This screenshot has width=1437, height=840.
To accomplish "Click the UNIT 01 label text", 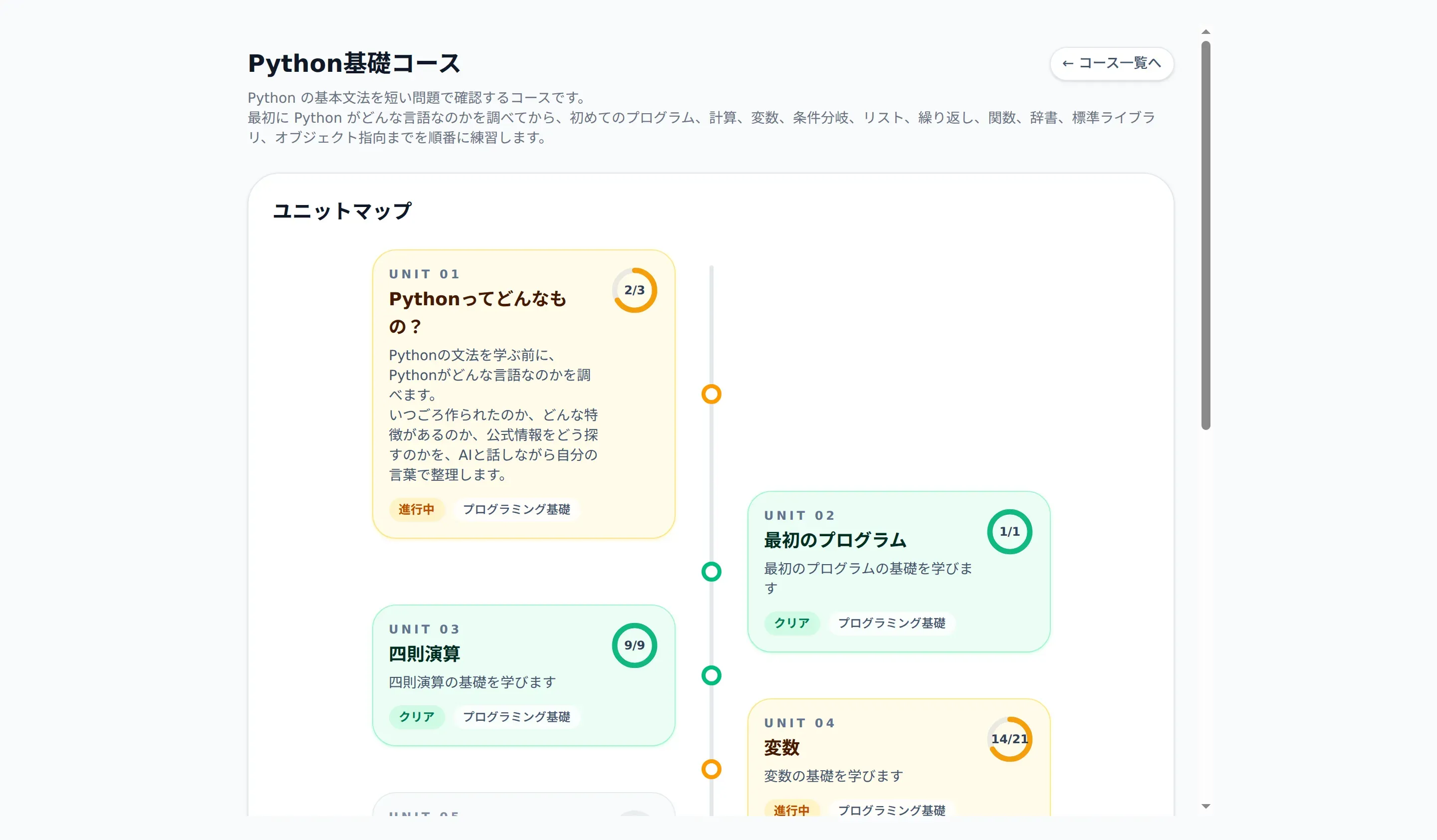I will (x=424, y=274).
